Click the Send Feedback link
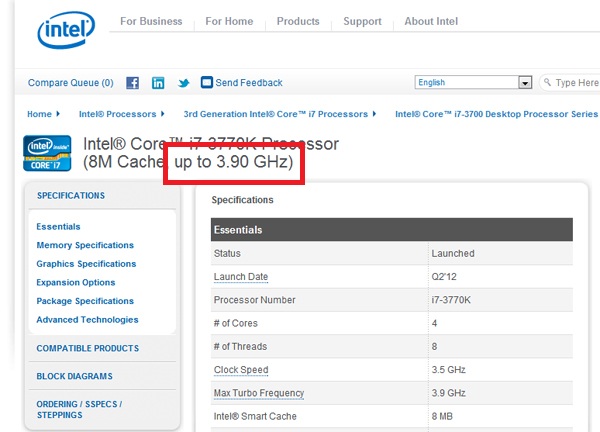The height and width of the screenshot is (432, 600). 249,83
